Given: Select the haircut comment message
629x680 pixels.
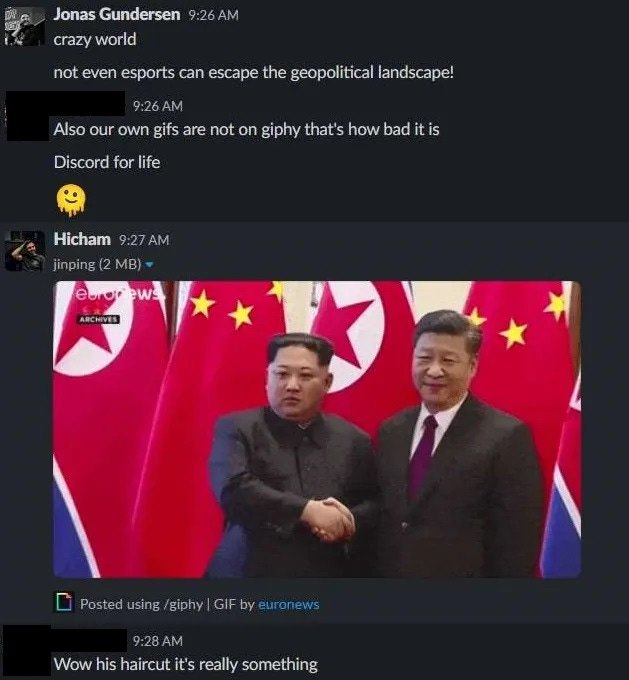Looking at the screenshot, I should pos(186,664).
